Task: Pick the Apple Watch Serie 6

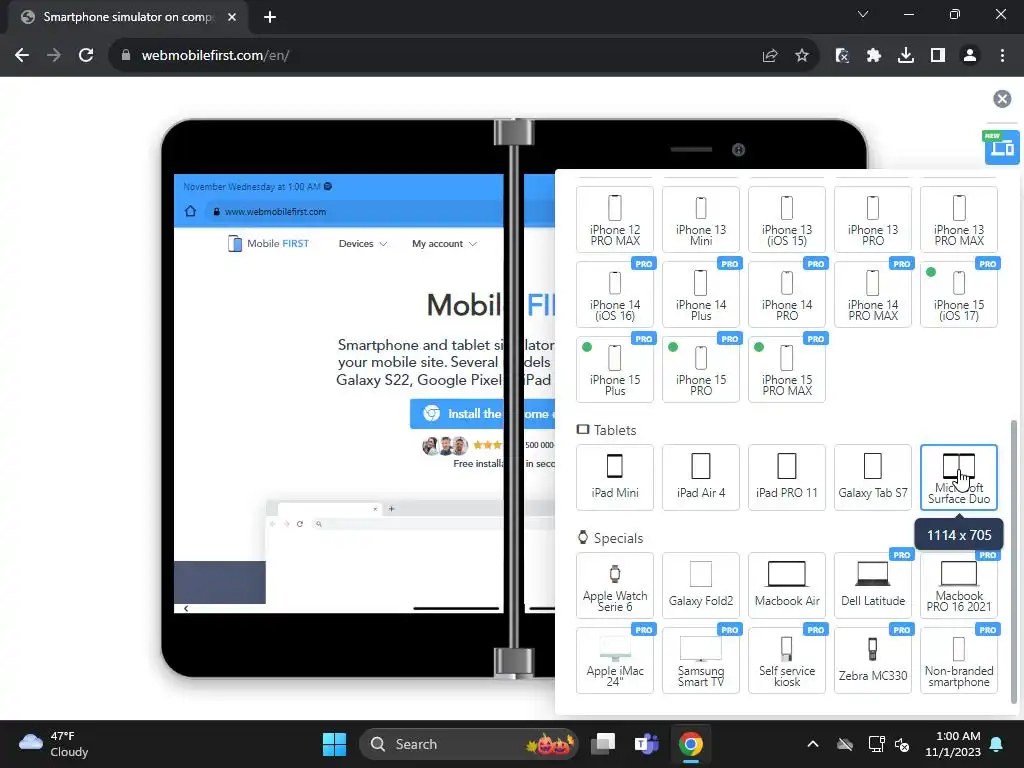Action: point(615,585)
